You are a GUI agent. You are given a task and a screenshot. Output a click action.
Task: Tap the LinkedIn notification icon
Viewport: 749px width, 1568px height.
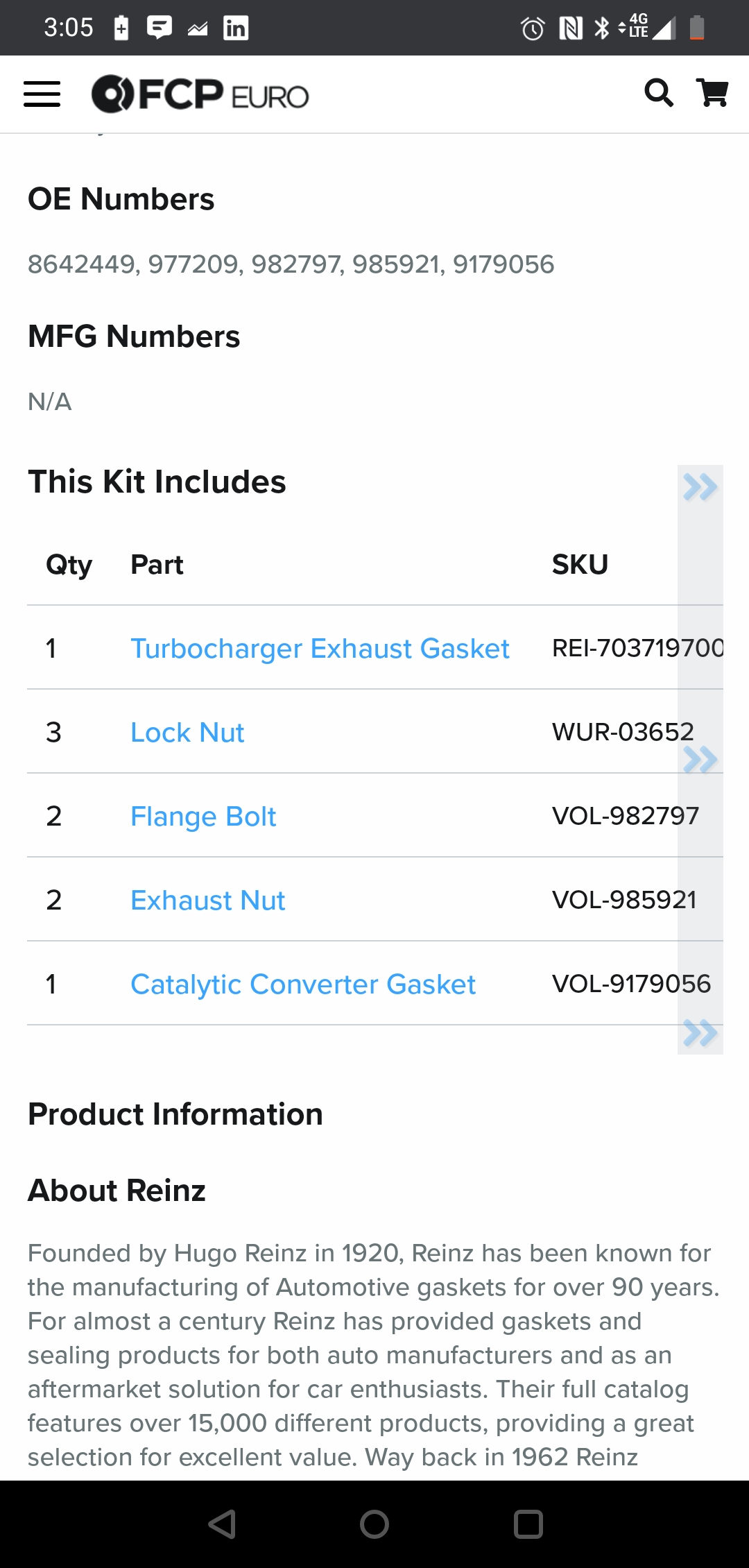click(236, 28)
